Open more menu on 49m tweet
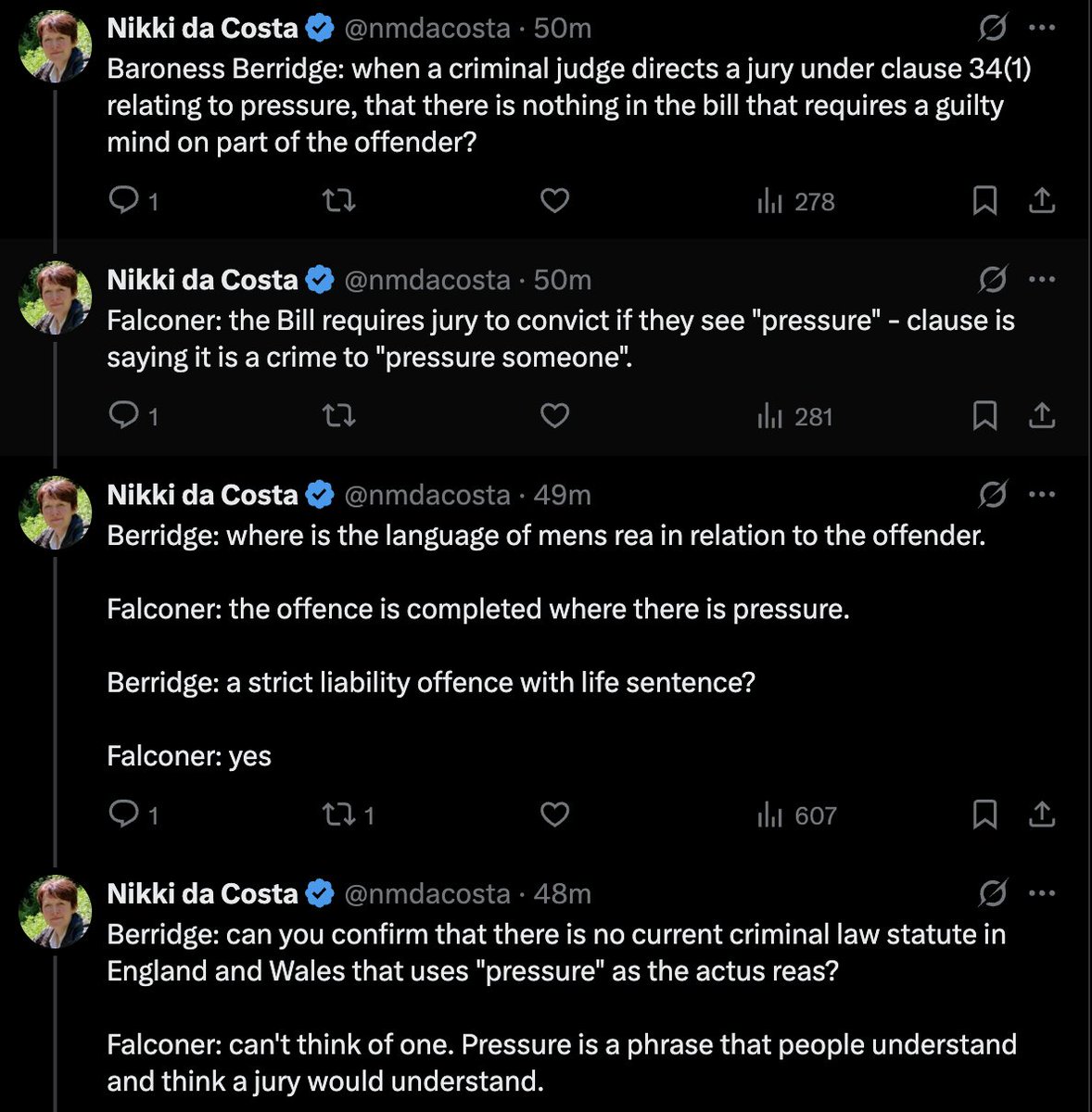This screenshot has width=1092, height=1112. (x=1042, y=495)
